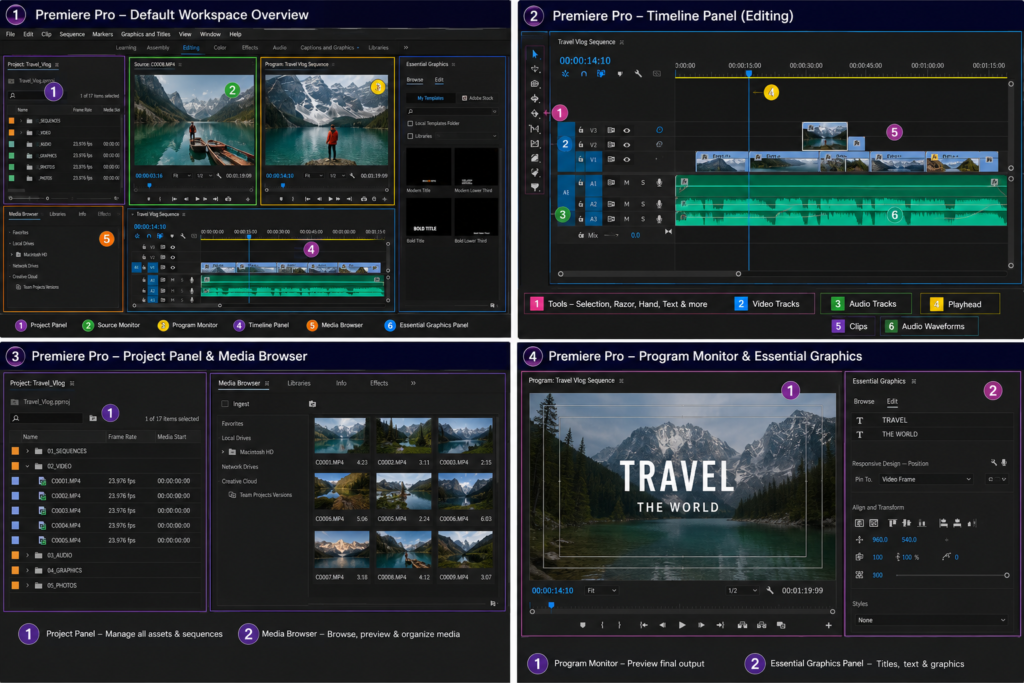Click Export Frame camera icon in section 4 monitor

[x=781, y=625]
